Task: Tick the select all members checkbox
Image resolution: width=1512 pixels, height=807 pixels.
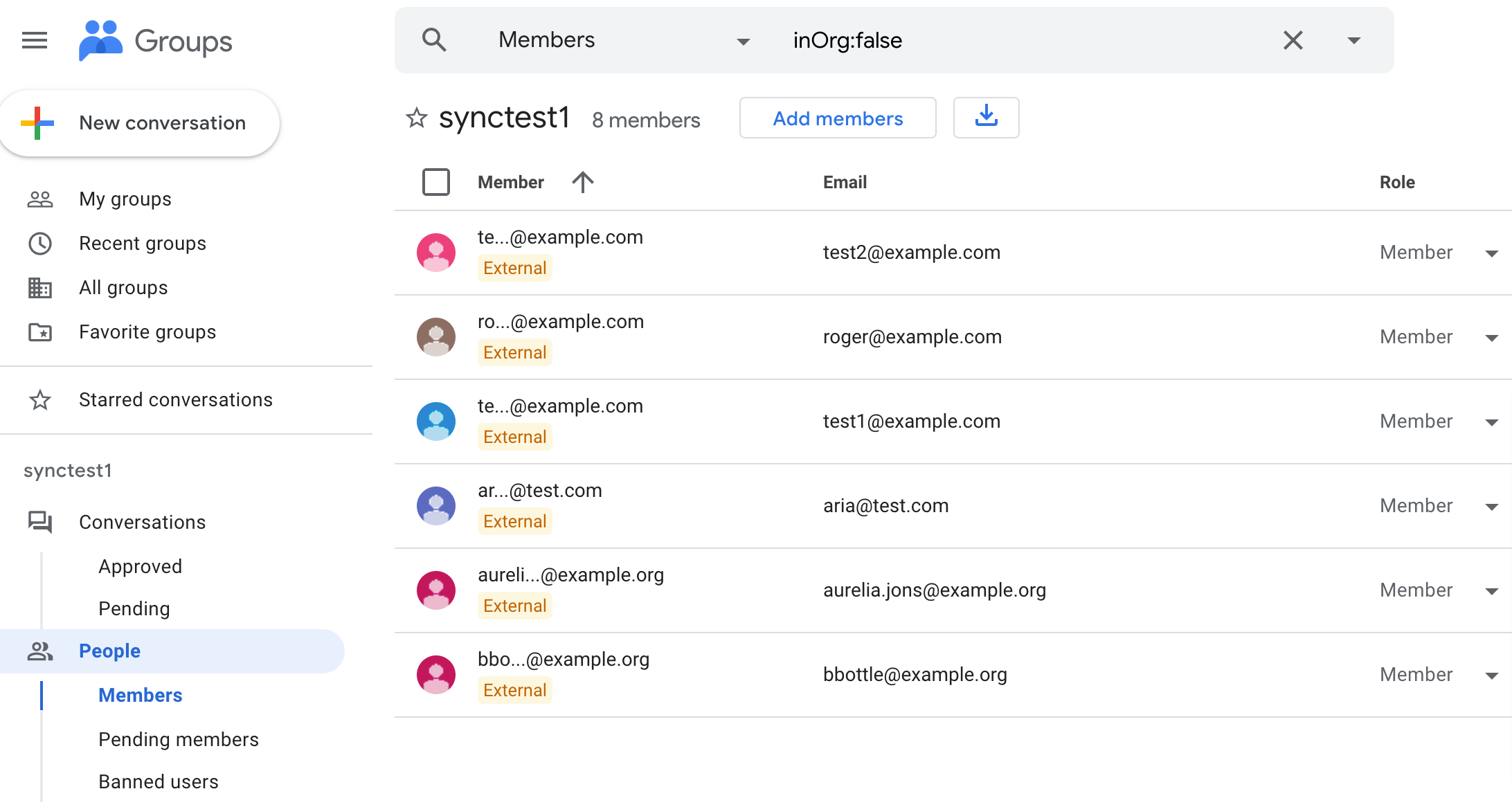Action: pyautogui.click(x=436, y=182)
